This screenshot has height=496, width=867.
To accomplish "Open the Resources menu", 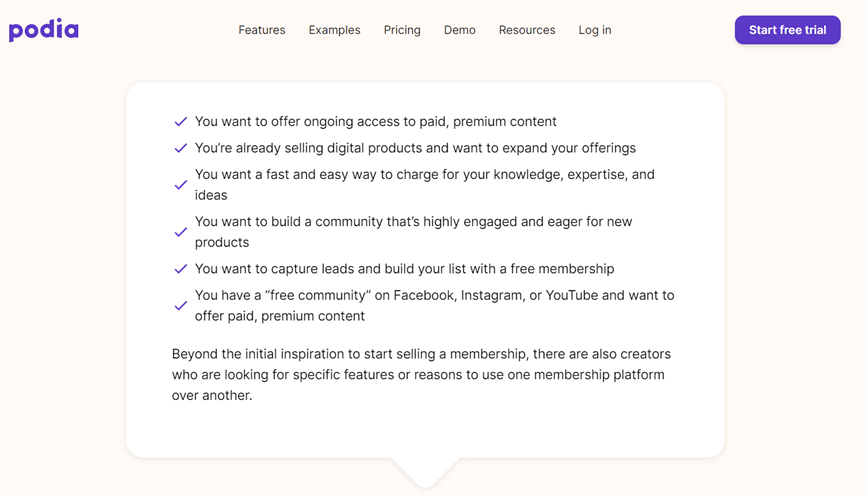I will click(527, 30).
